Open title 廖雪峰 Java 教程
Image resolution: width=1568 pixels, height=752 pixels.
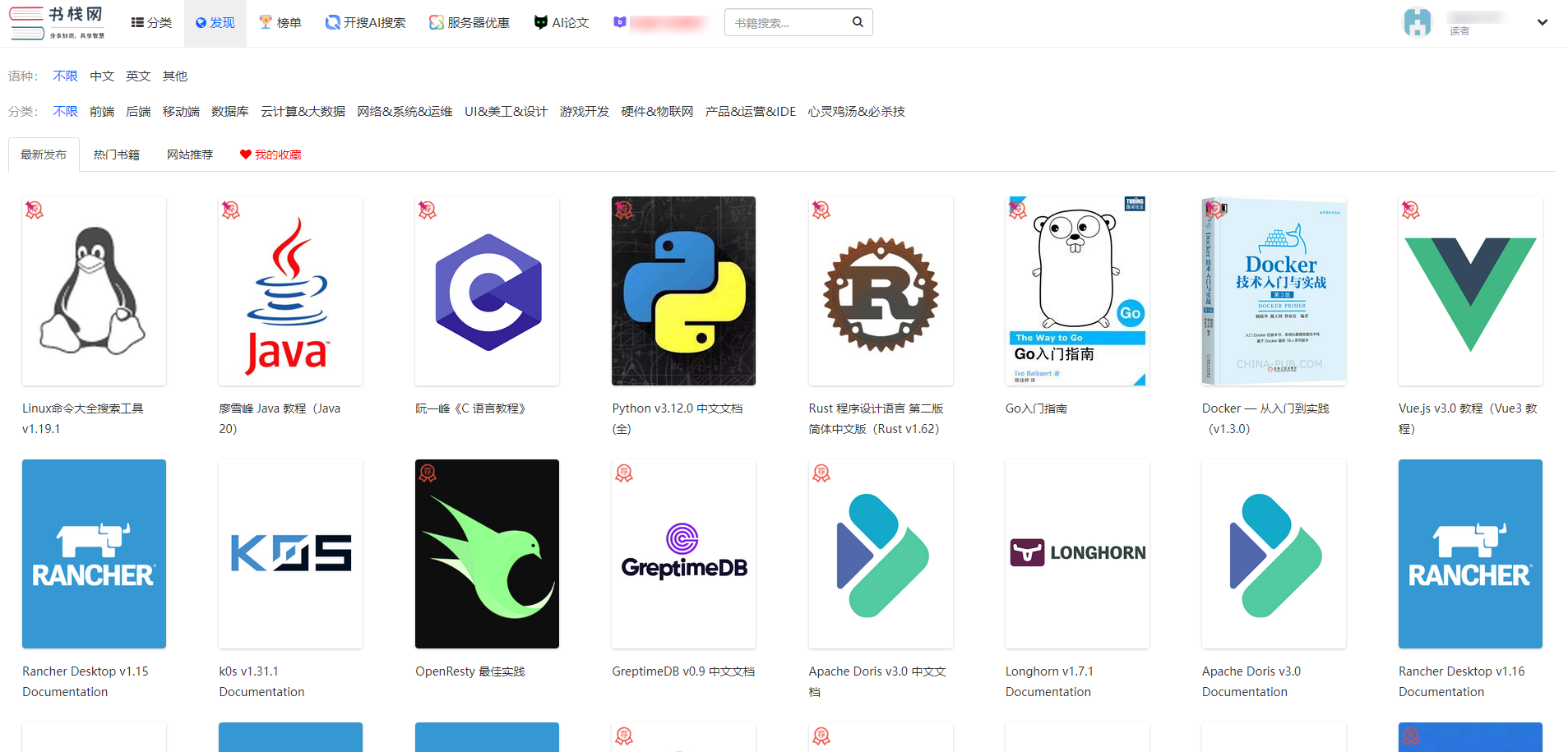tap(280, 418)
